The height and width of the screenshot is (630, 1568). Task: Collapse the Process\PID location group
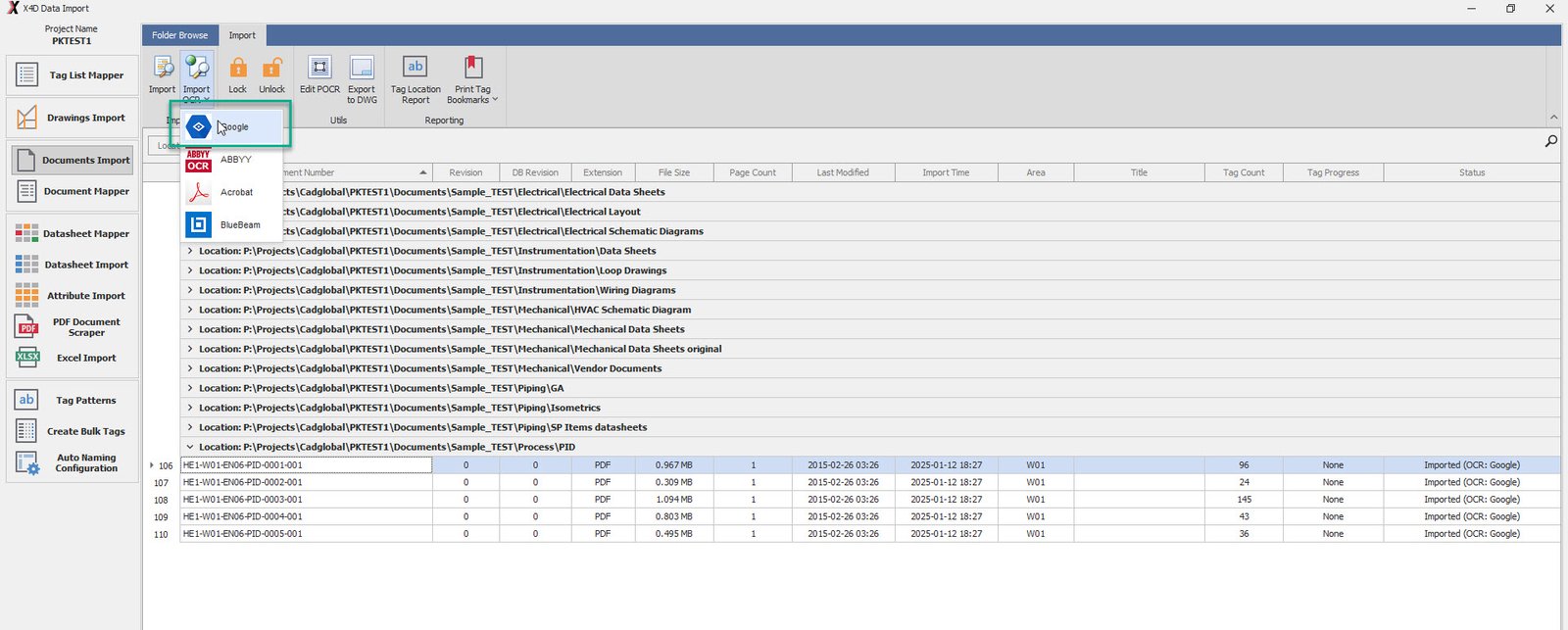[190, 447]
